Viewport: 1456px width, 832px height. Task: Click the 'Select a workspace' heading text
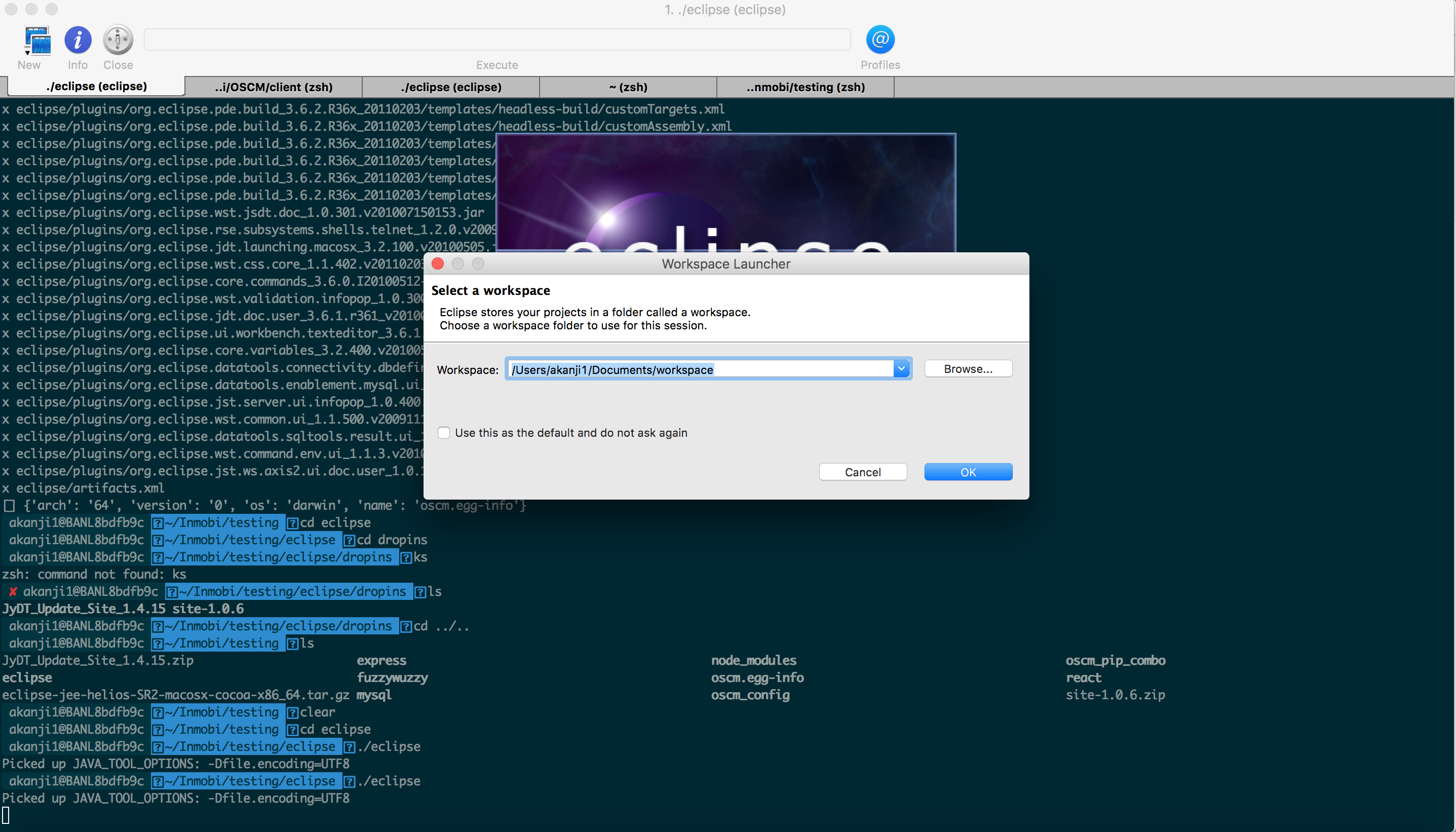tap(490, 290)
